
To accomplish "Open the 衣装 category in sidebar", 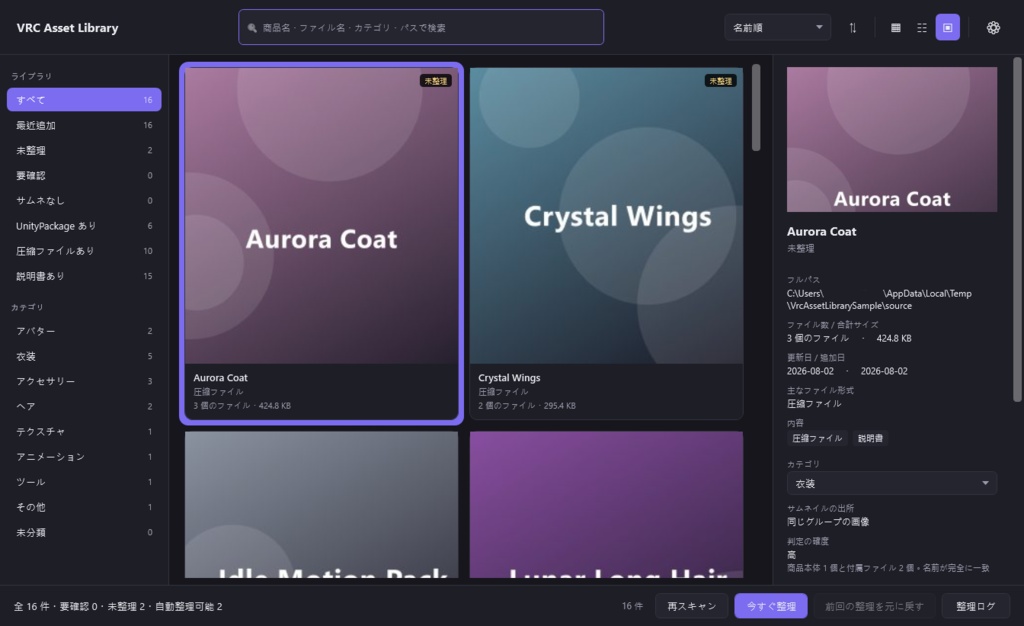I will (x=84, y=356).
